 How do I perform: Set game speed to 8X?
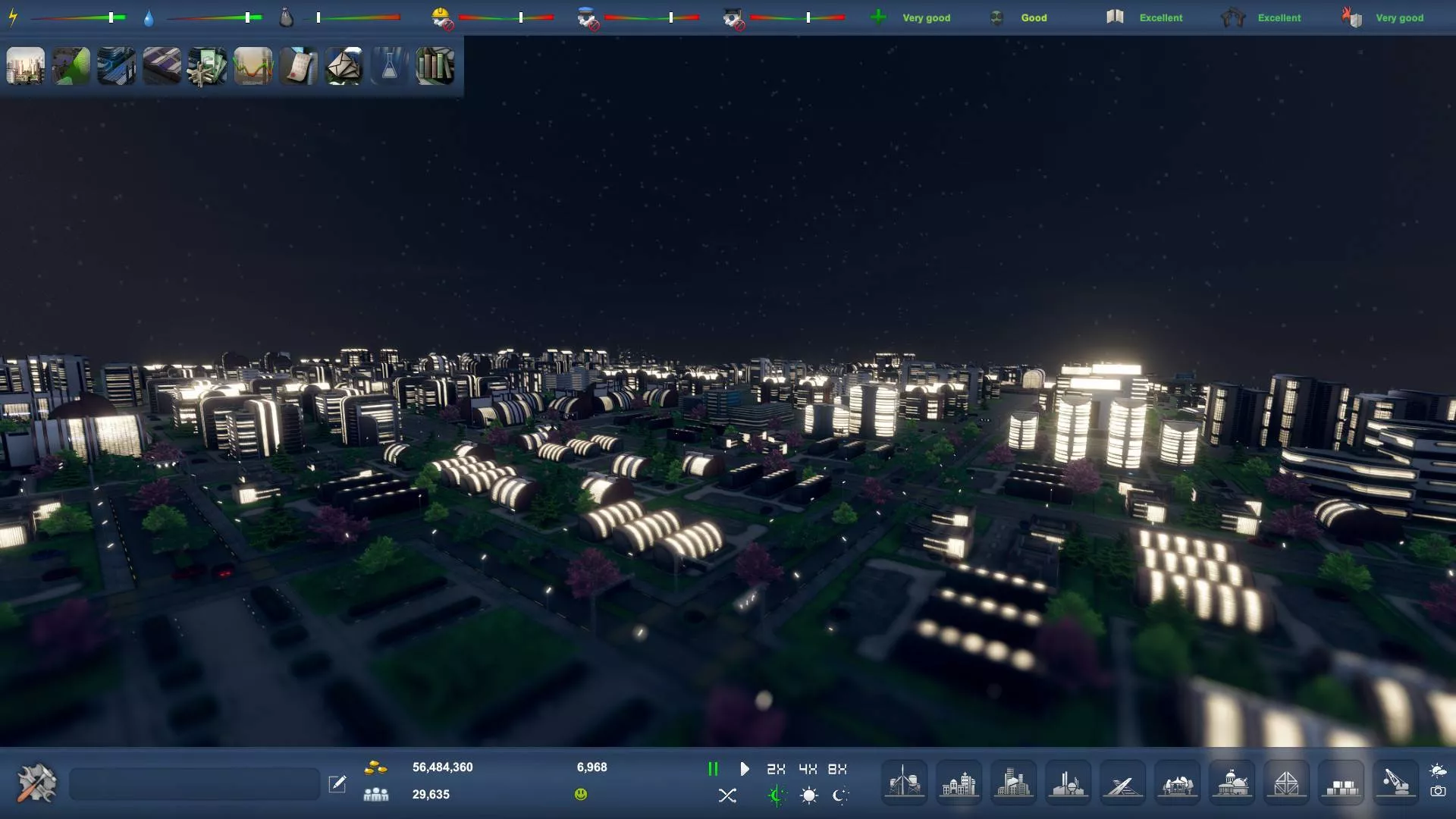point(837,769)
